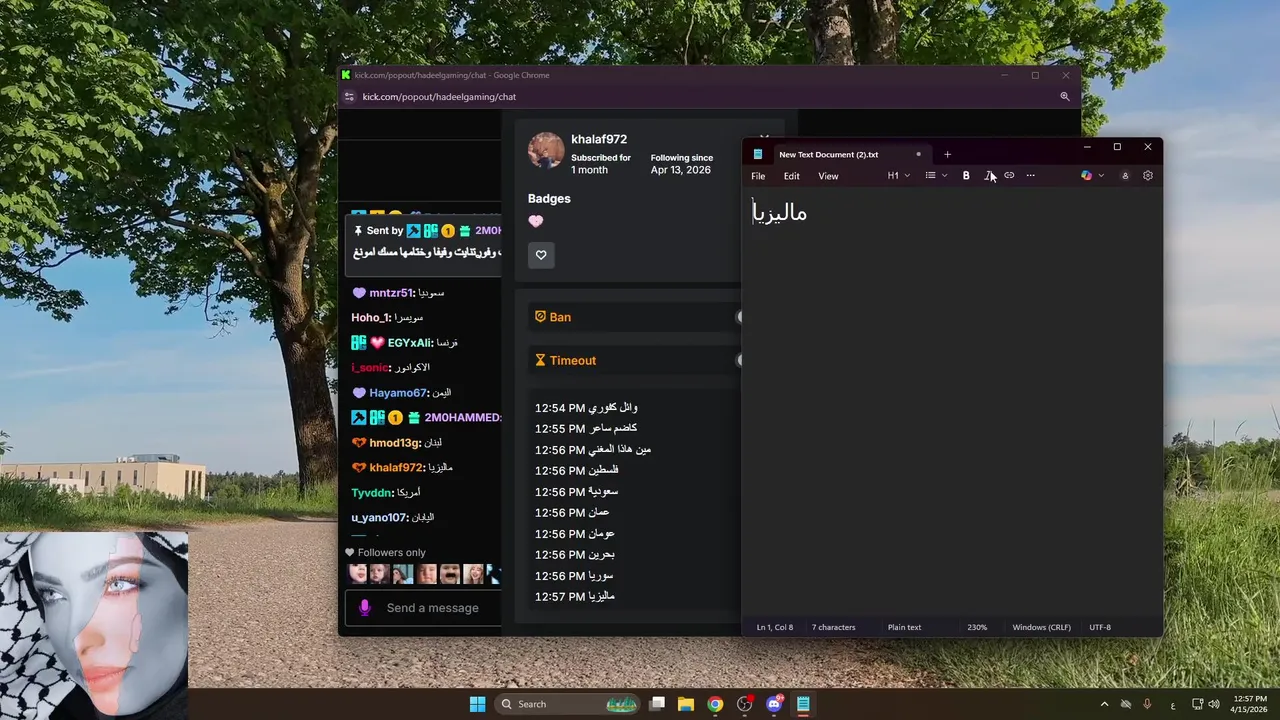Click the heart button under Badges
Image resolution: width=1280 pixels, height=720 pixels.
pyautogui.click(x=541, y=255)
